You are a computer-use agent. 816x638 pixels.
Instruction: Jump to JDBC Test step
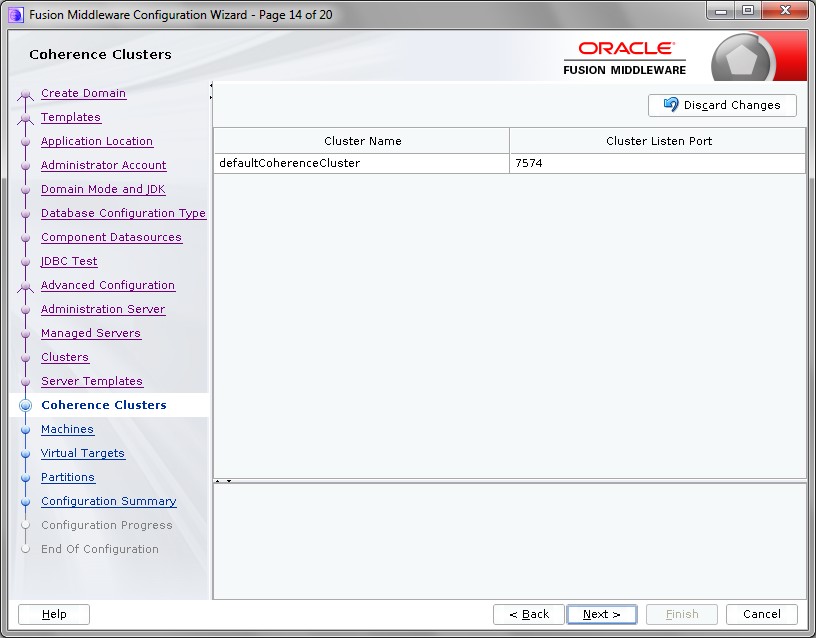69,261
